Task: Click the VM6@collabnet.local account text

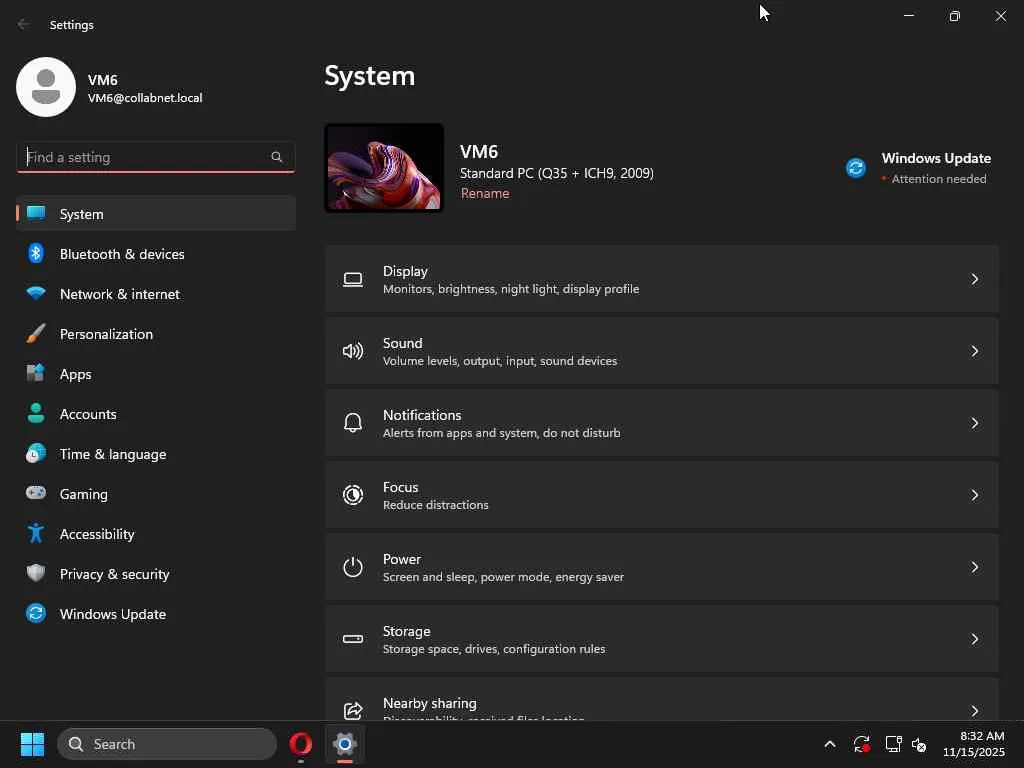Action: coord(145,98)
